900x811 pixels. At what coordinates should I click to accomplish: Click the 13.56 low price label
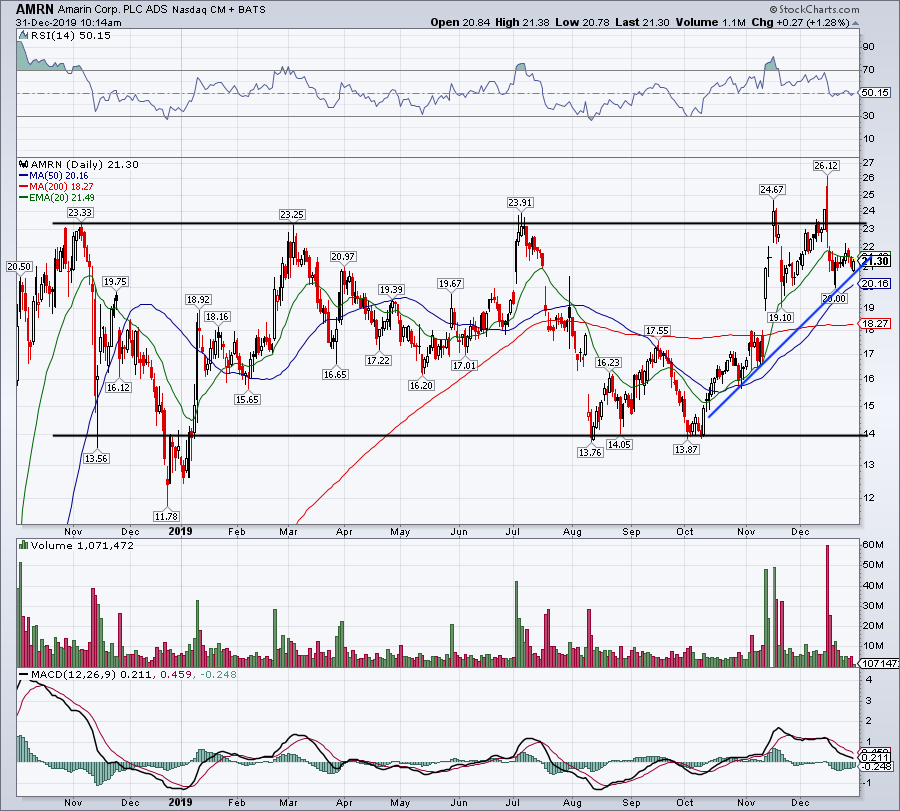[x=96, y=458]
